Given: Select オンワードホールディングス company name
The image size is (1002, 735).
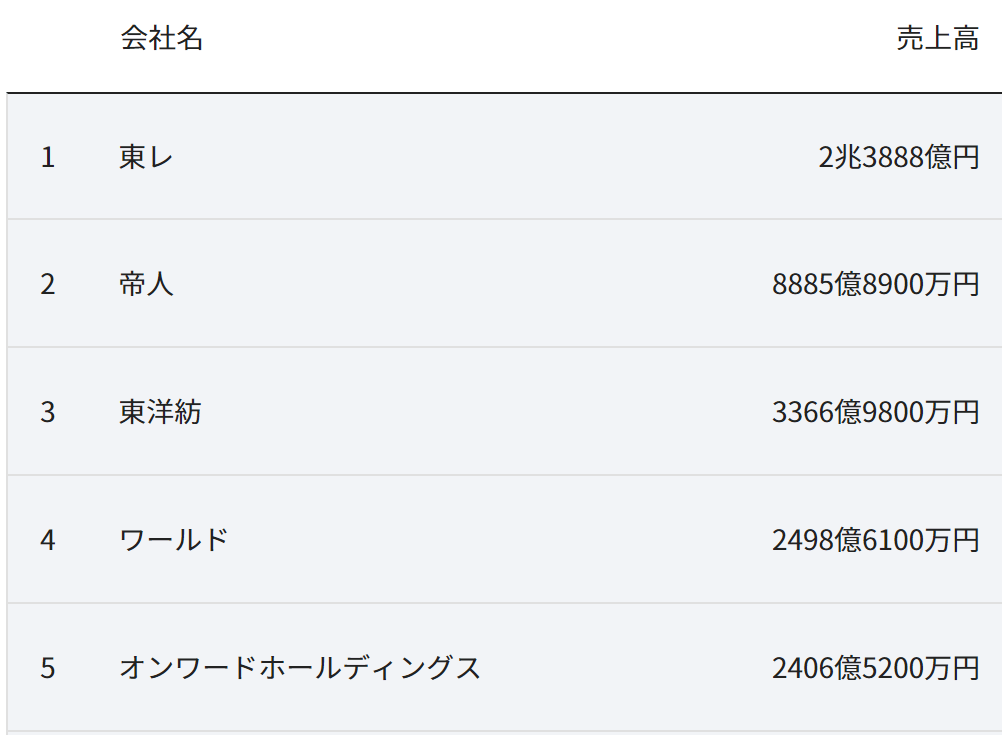Looking at the screenshot, I should point(300,667).
